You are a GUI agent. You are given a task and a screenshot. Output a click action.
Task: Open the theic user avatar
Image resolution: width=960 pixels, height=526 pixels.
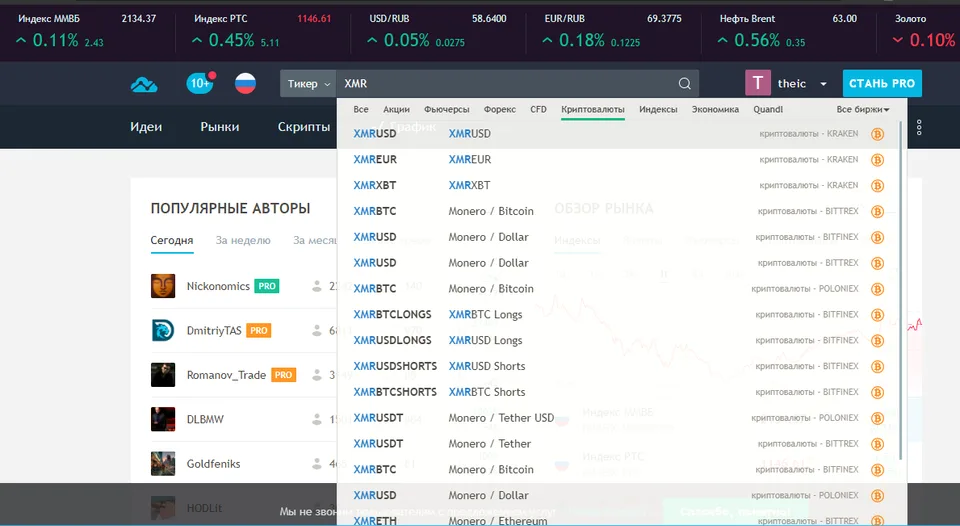[757, 83]
